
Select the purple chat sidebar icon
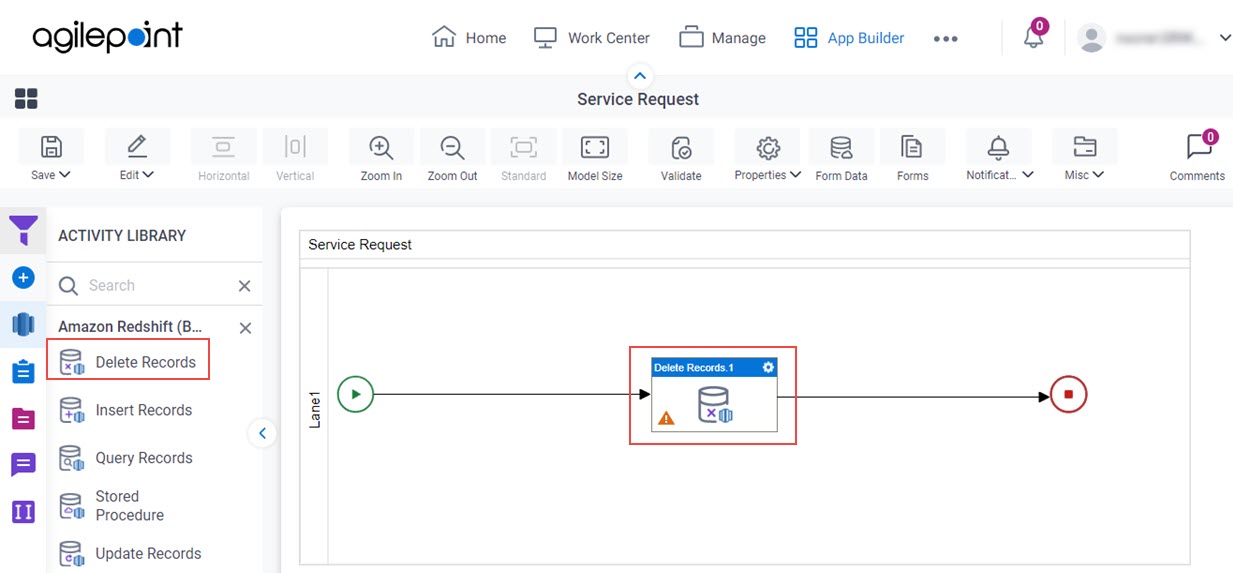pos(23,464)
